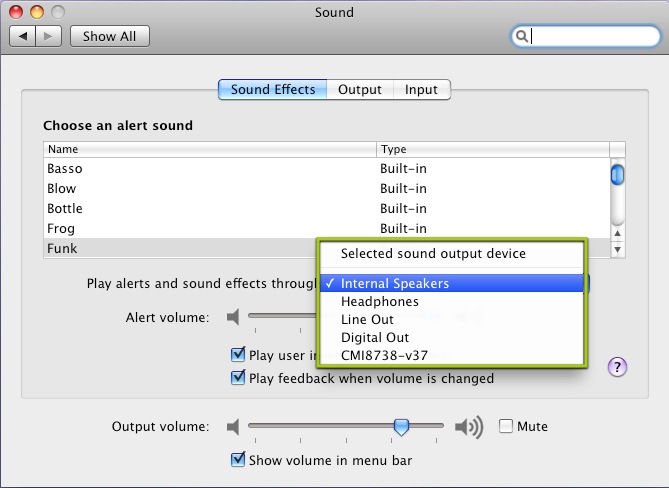The width and height of the screenshot is (669, 488).
Task: Uncheck Show volume in menu bar
Action: pos(238,460)
